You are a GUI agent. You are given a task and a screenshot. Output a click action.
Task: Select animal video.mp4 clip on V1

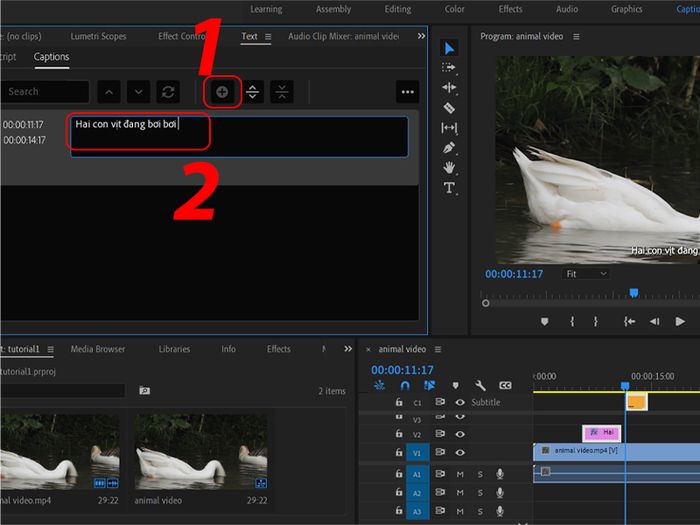(x=617, y=451)
